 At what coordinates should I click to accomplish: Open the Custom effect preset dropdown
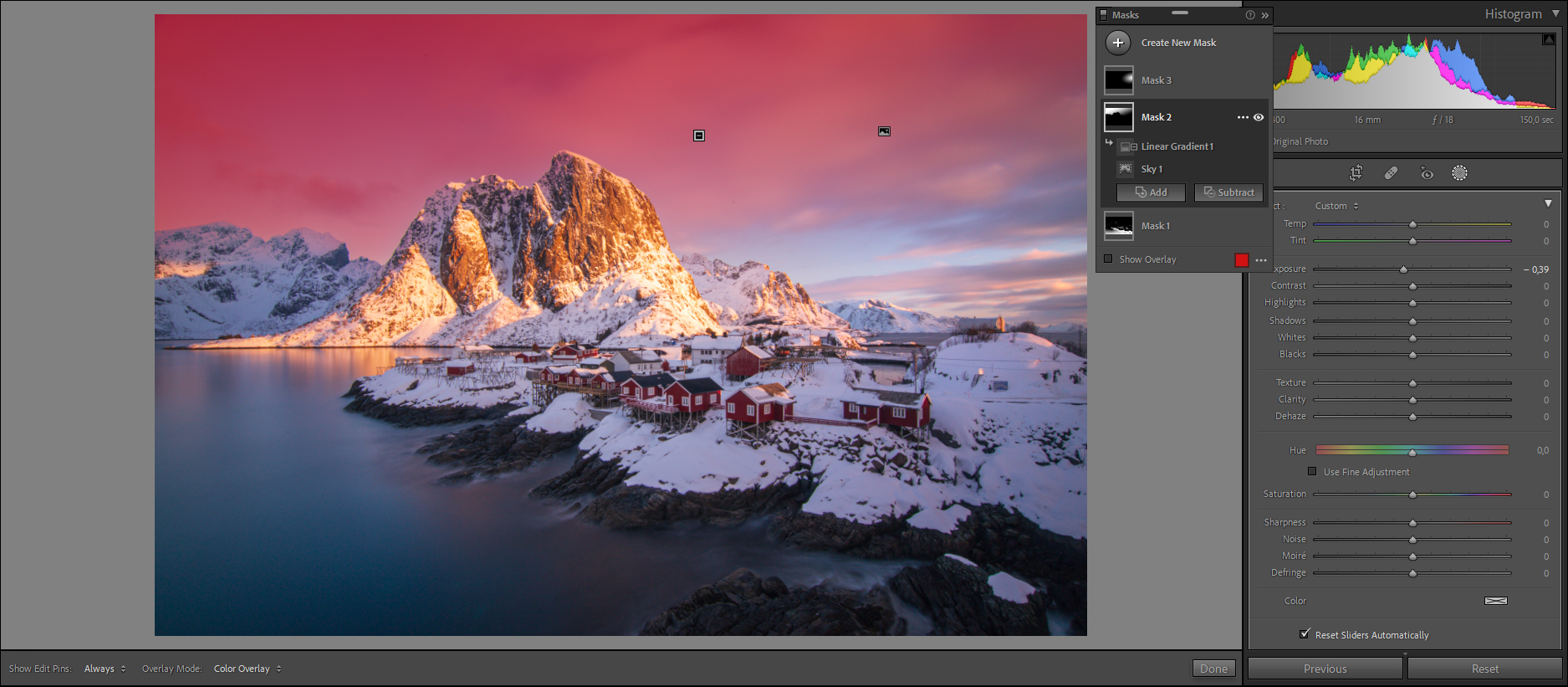(1336, 206)
